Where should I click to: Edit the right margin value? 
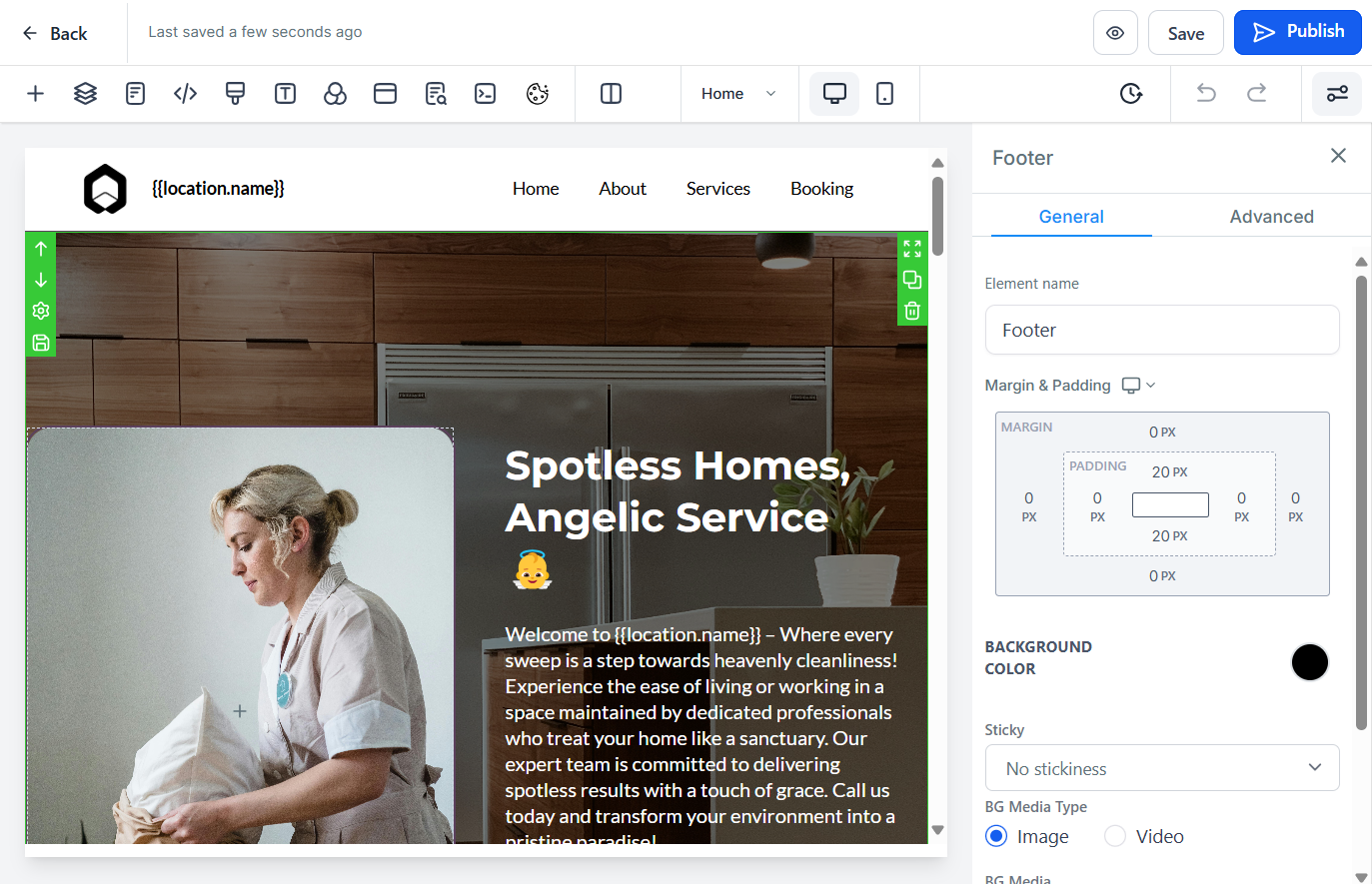pos(1295,506)
